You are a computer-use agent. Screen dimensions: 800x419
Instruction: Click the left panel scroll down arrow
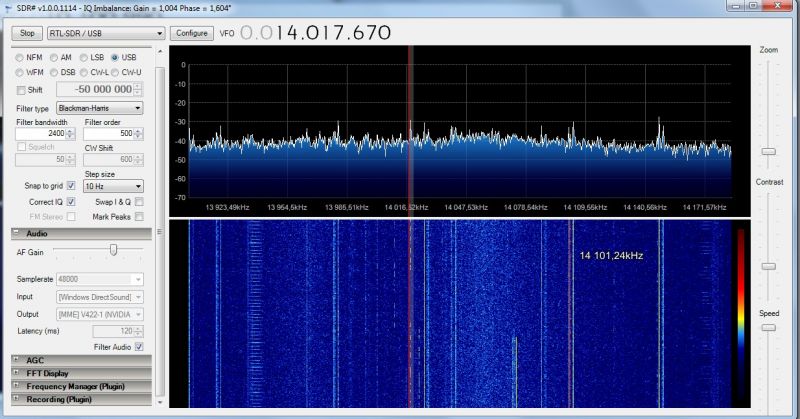[x=160, y=402]
